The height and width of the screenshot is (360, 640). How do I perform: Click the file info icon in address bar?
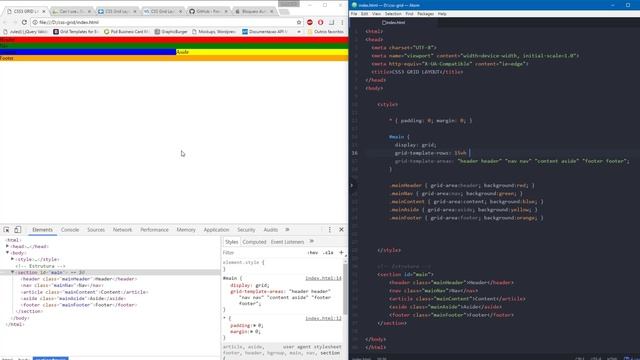click(x=35, y=22)
